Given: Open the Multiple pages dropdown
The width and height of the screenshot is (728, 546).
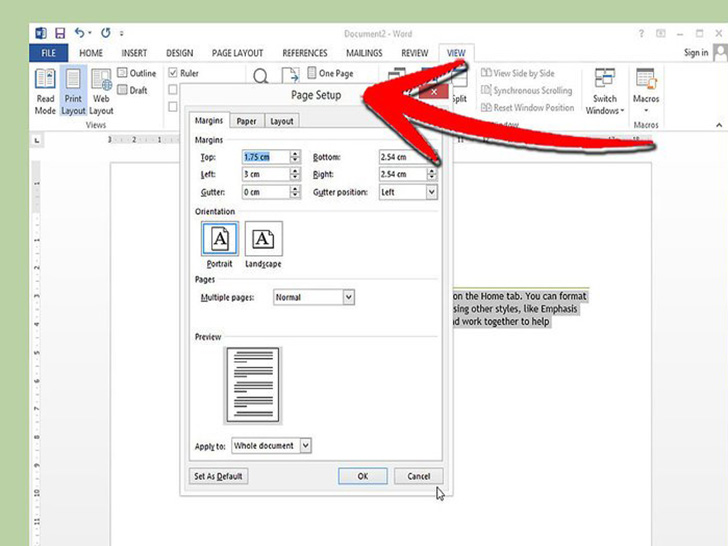Looking at the screenshot, I should click(x=348, y=297).
